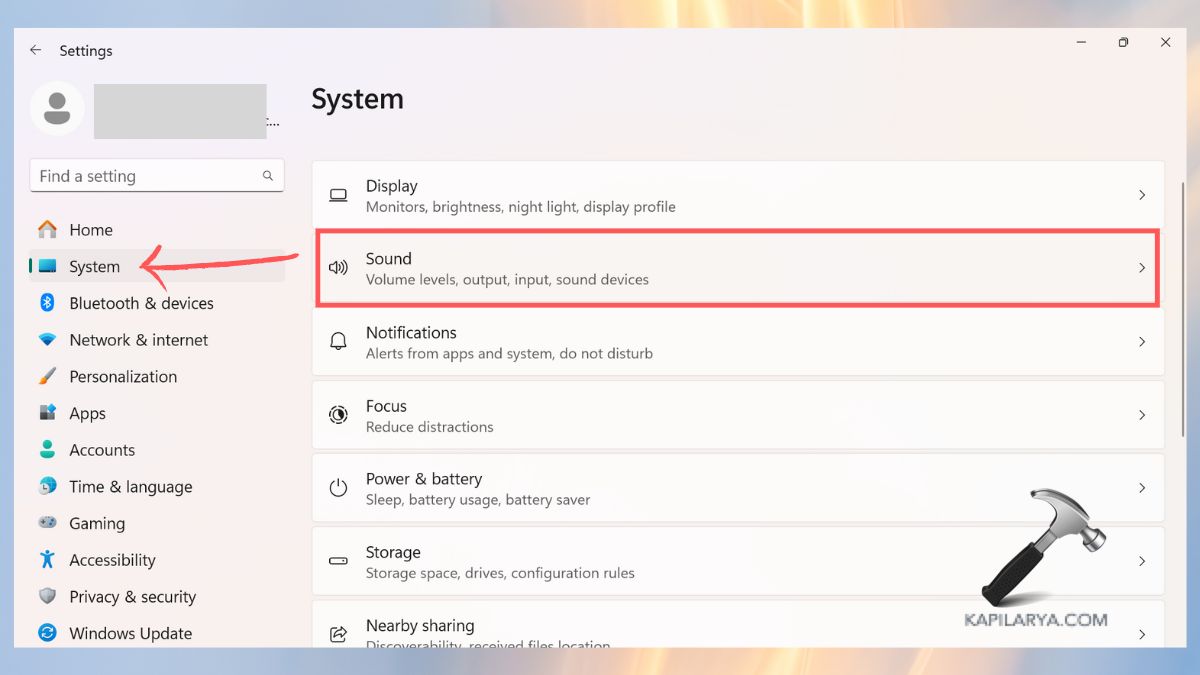The height and width of the screenshot is (675, 1200).
Task: Click the Network wifi icon
Action: pyautogui.click(x=47, y=340)
